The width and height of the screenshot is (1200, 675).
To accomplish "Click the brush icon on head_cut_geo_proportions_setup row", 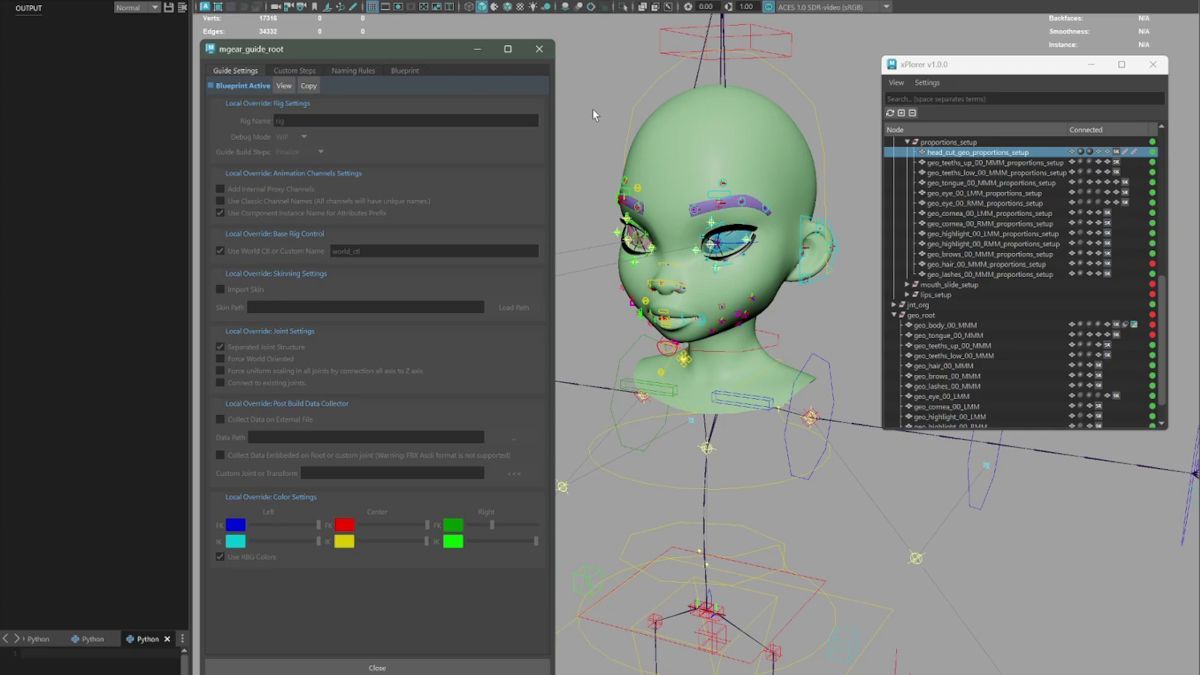I will [1125, 152].
